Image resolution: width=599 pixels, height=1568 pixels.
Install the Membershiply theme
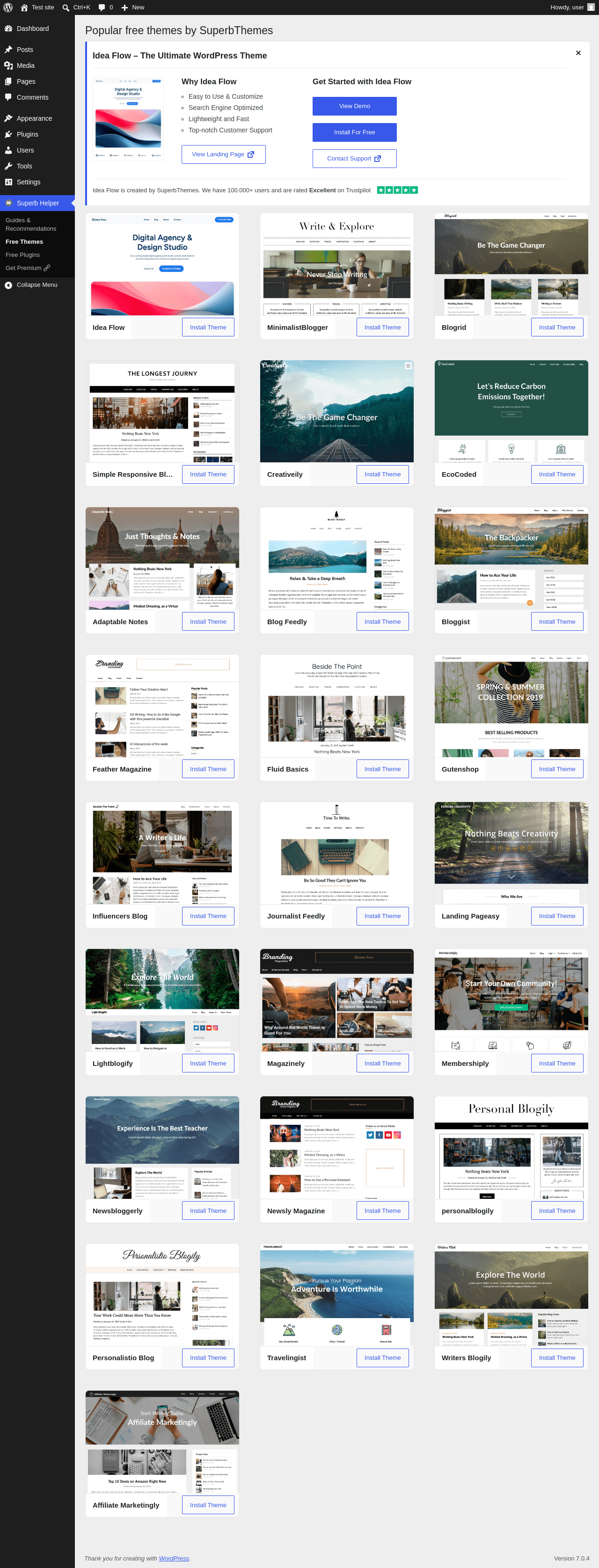coord(557,1064)
